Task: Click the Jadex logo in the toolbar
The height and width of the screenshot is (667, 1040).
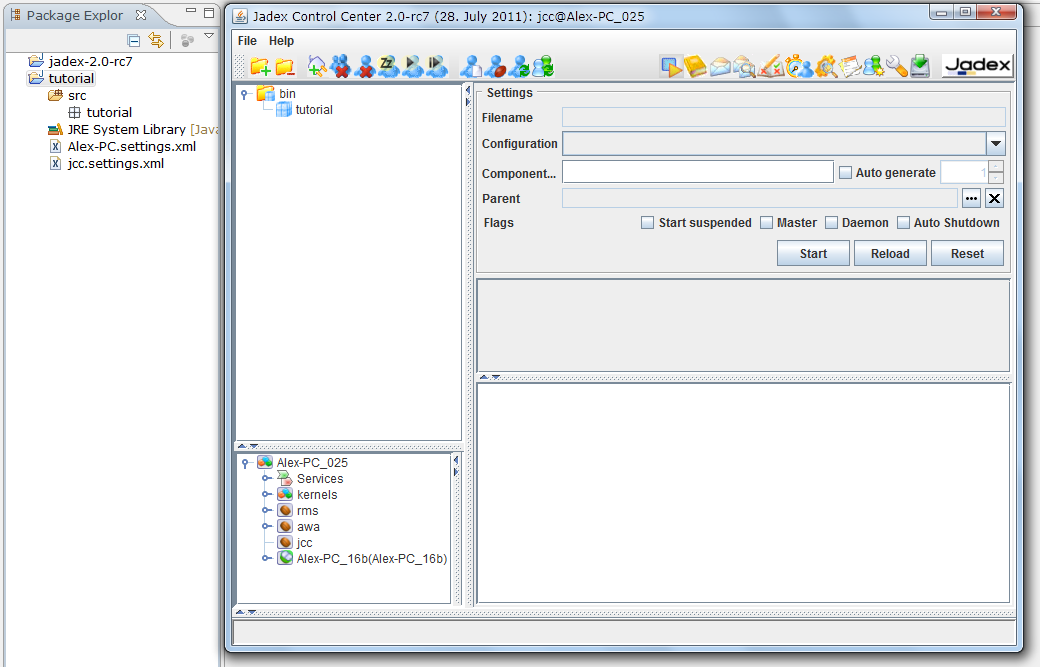Action: point(977,64)
